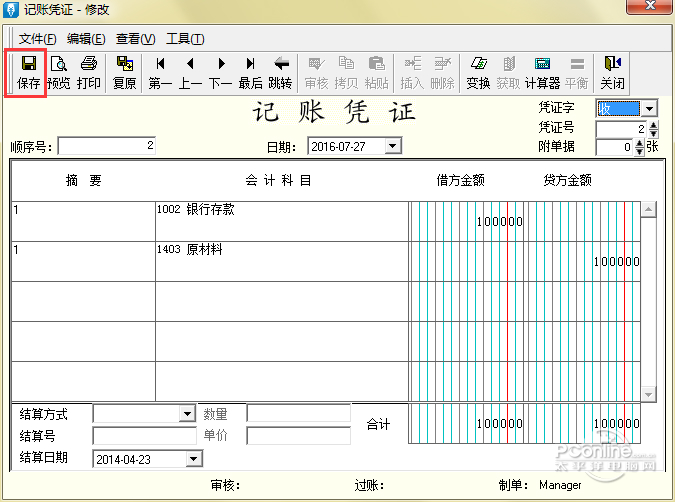Increase 附单据 count with up spinner
This screenshot has width=675, height=502.
[640, 143]
